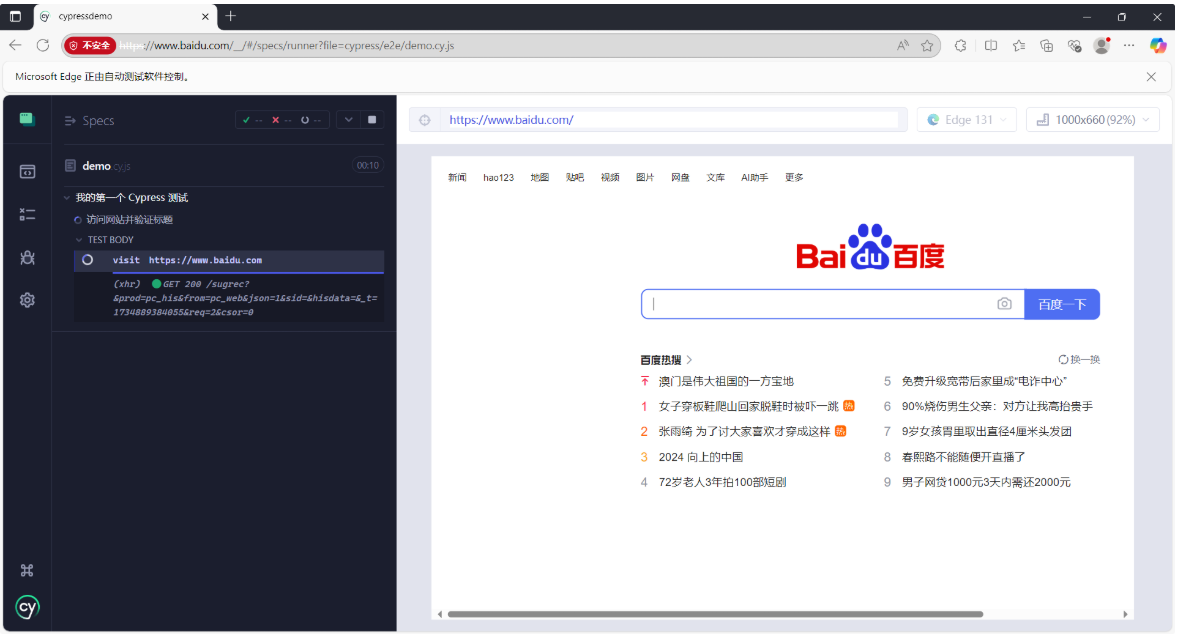Click the 百度一下 search button
Viewport: 1180px width, 634px height.
click(x=1061, y=304)
